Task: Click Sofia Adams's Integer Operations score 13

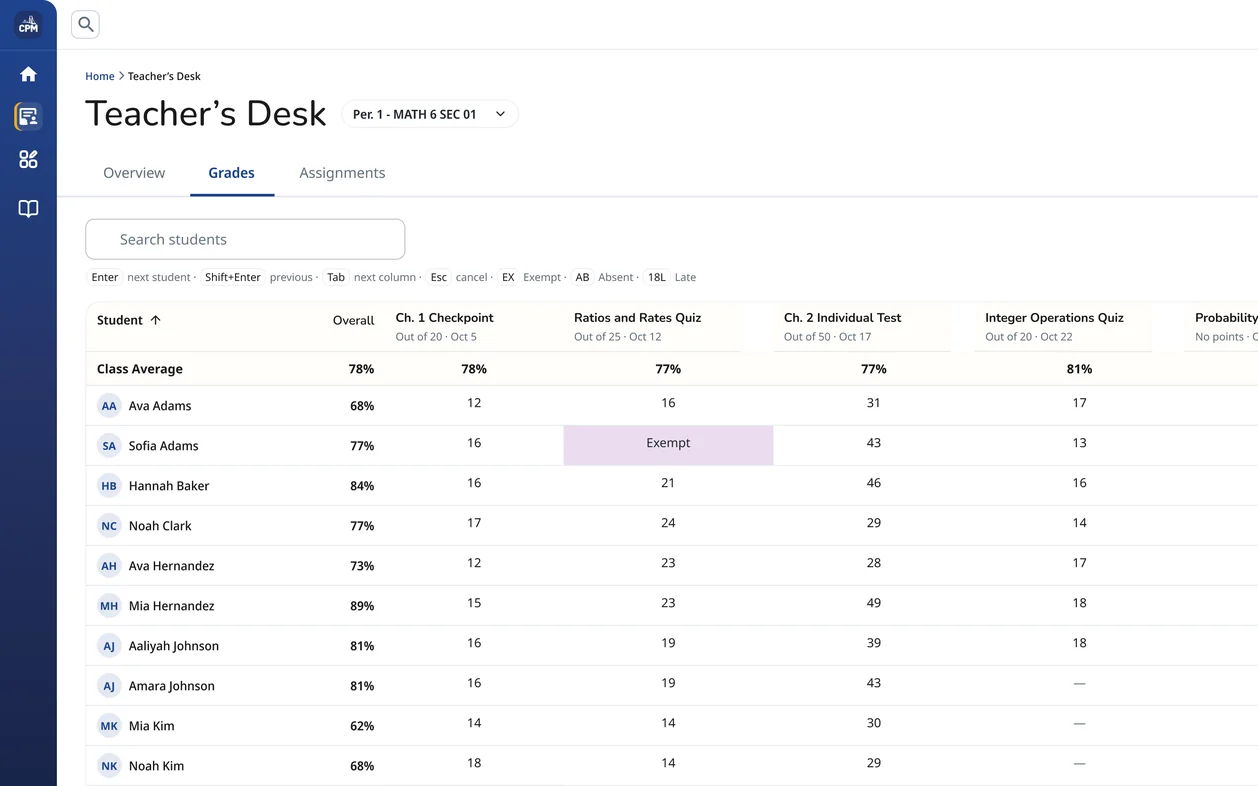Action: 1079,443
